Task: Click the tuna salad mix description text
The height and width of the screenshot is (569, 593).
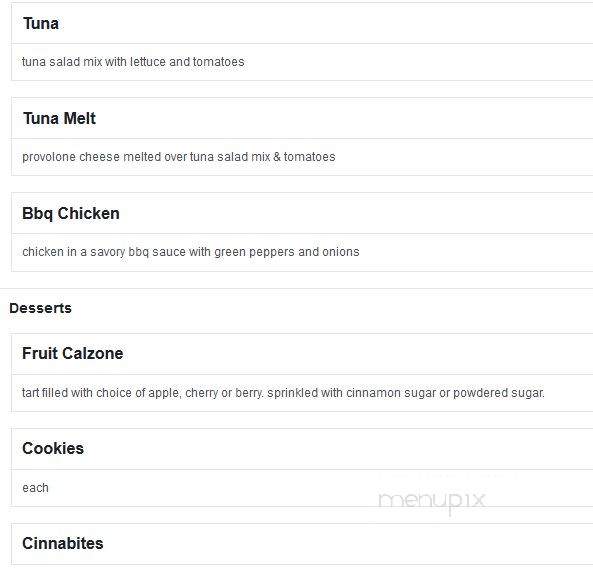Action: pos(133,62)
